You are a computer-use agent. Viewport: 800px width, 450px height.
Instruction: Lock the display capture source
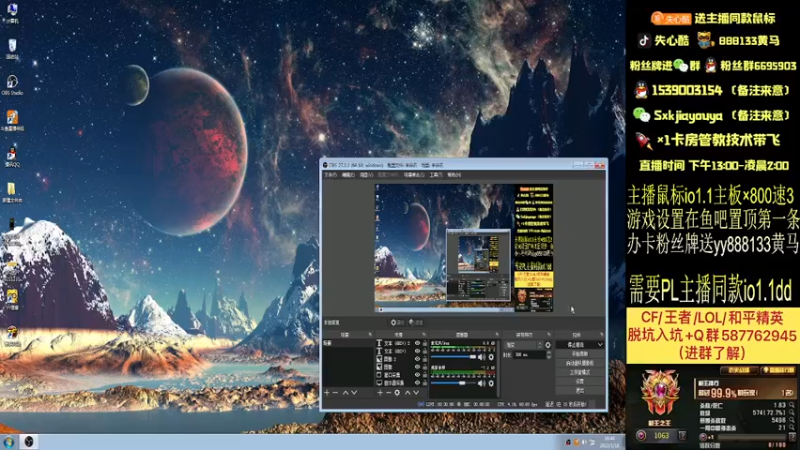pyautogui.click(x=425, y=383)
